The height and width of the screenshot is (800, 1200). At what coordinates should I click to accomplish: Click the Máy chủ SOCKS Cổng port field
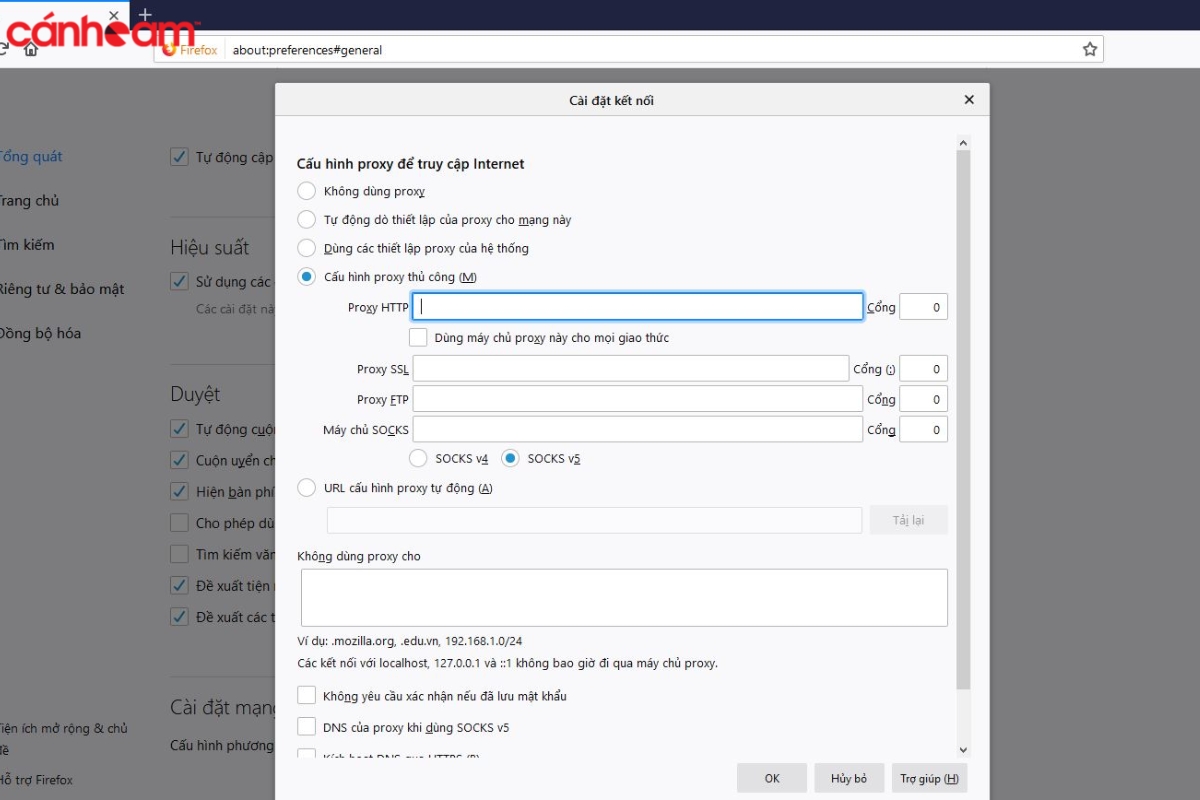pyautogui.click(x=923, y=429)
